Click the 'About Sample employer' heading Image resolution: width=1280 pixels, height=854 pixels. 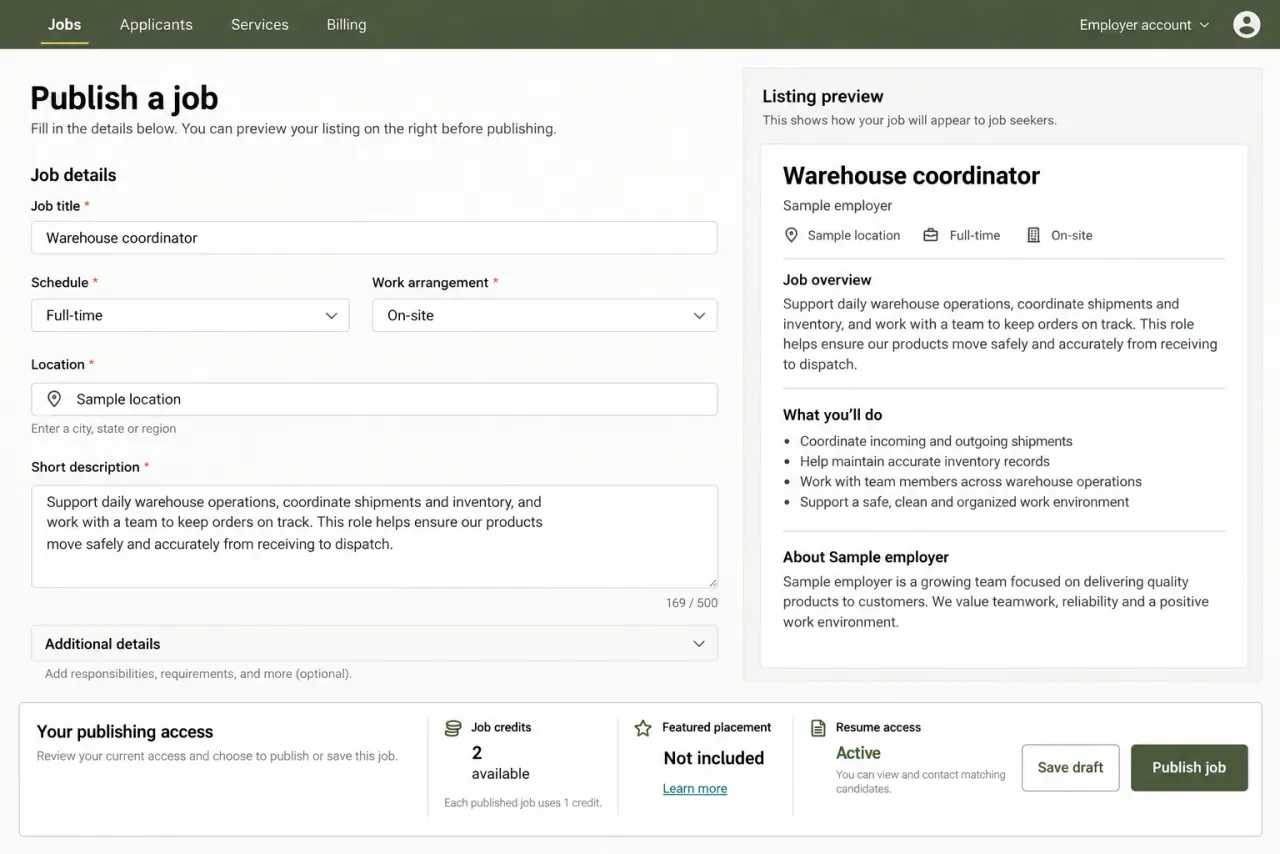coord(866,557)
